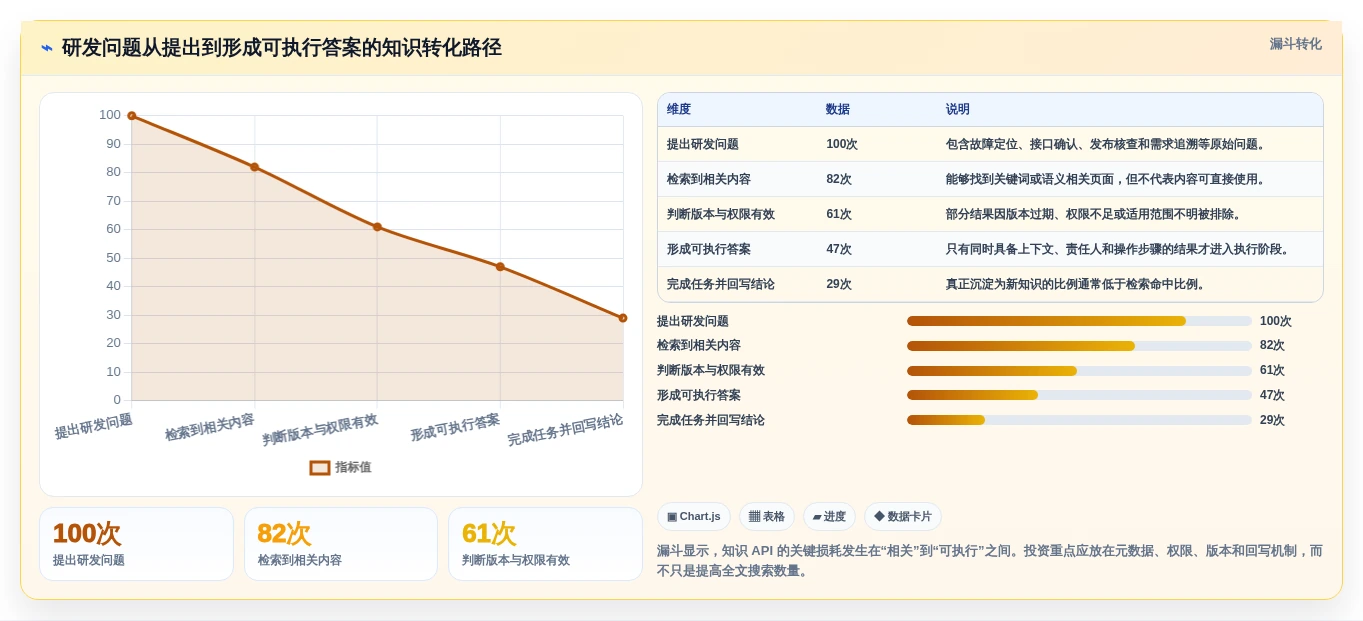Click the 判断版本与权限有效 table cell

[721, 214]
